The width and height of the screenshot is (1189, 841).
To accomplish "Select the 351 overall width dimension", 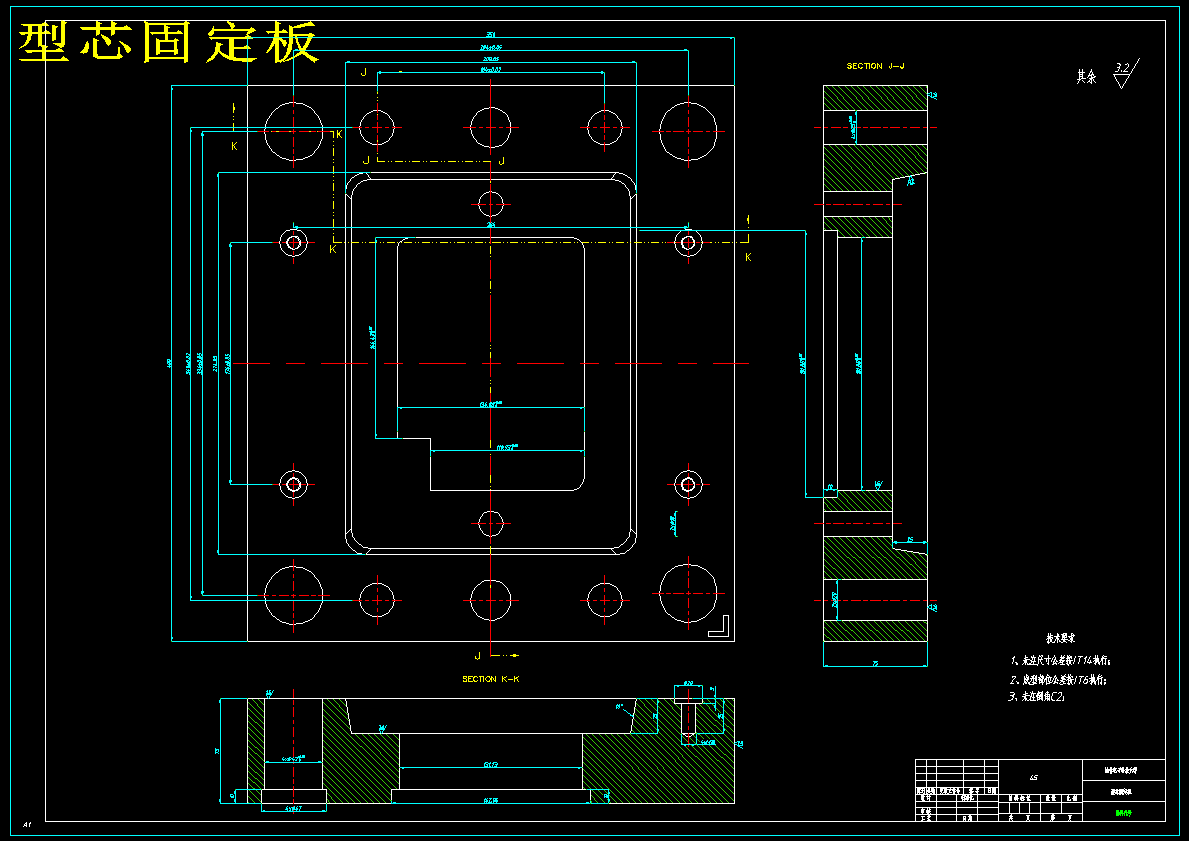I will (x=491, y=34).
